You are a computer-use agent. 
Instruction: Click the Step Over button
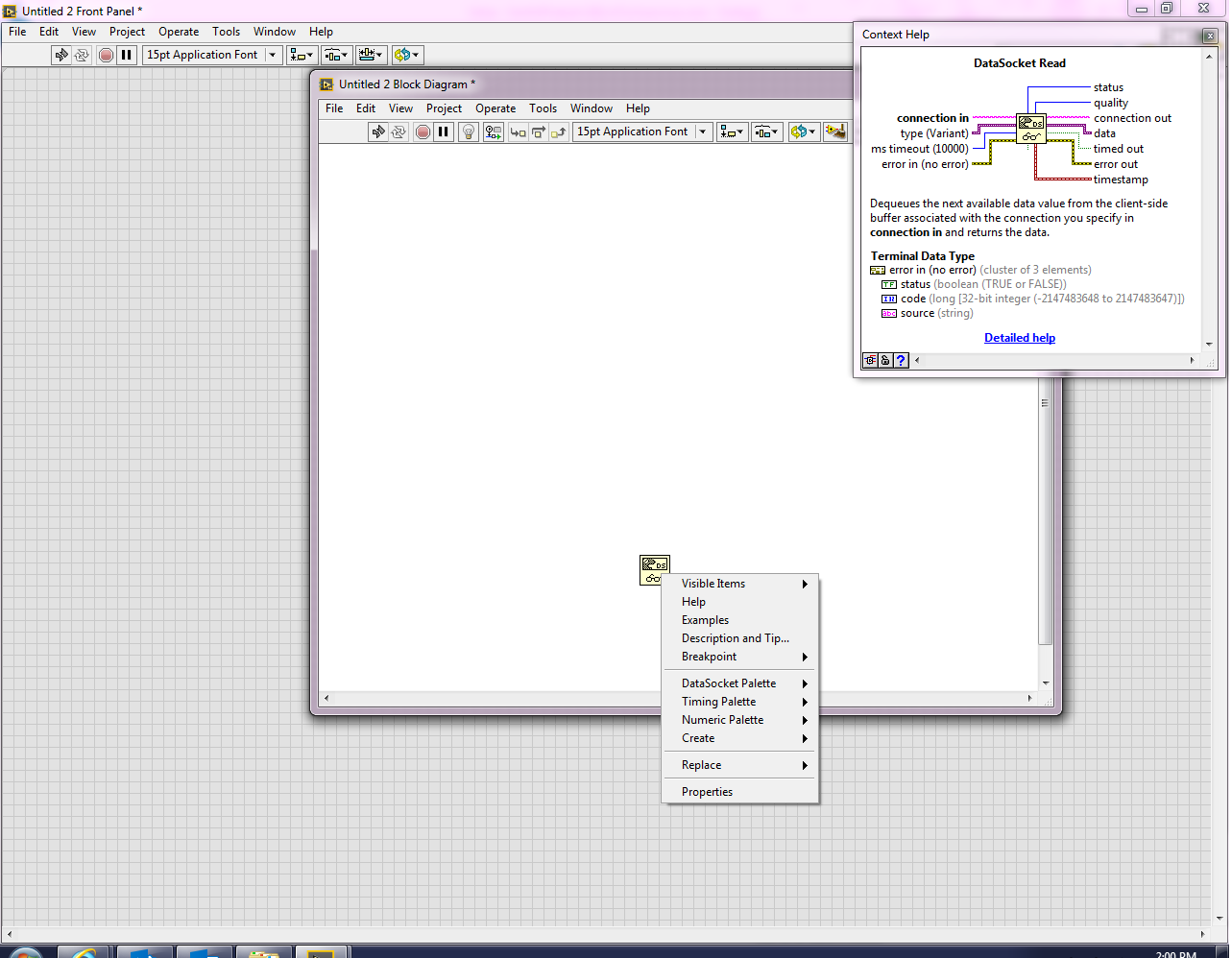point(539,132)
